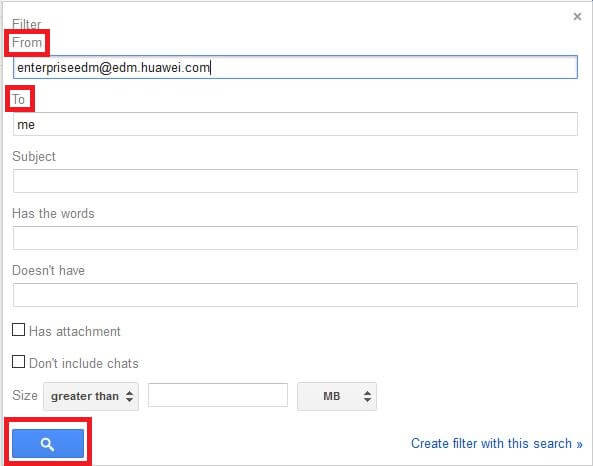The width and height of the screenshot is (593, 466).
Task: Tick the Don't include chats checkbox
Action: tap(18, 362)
